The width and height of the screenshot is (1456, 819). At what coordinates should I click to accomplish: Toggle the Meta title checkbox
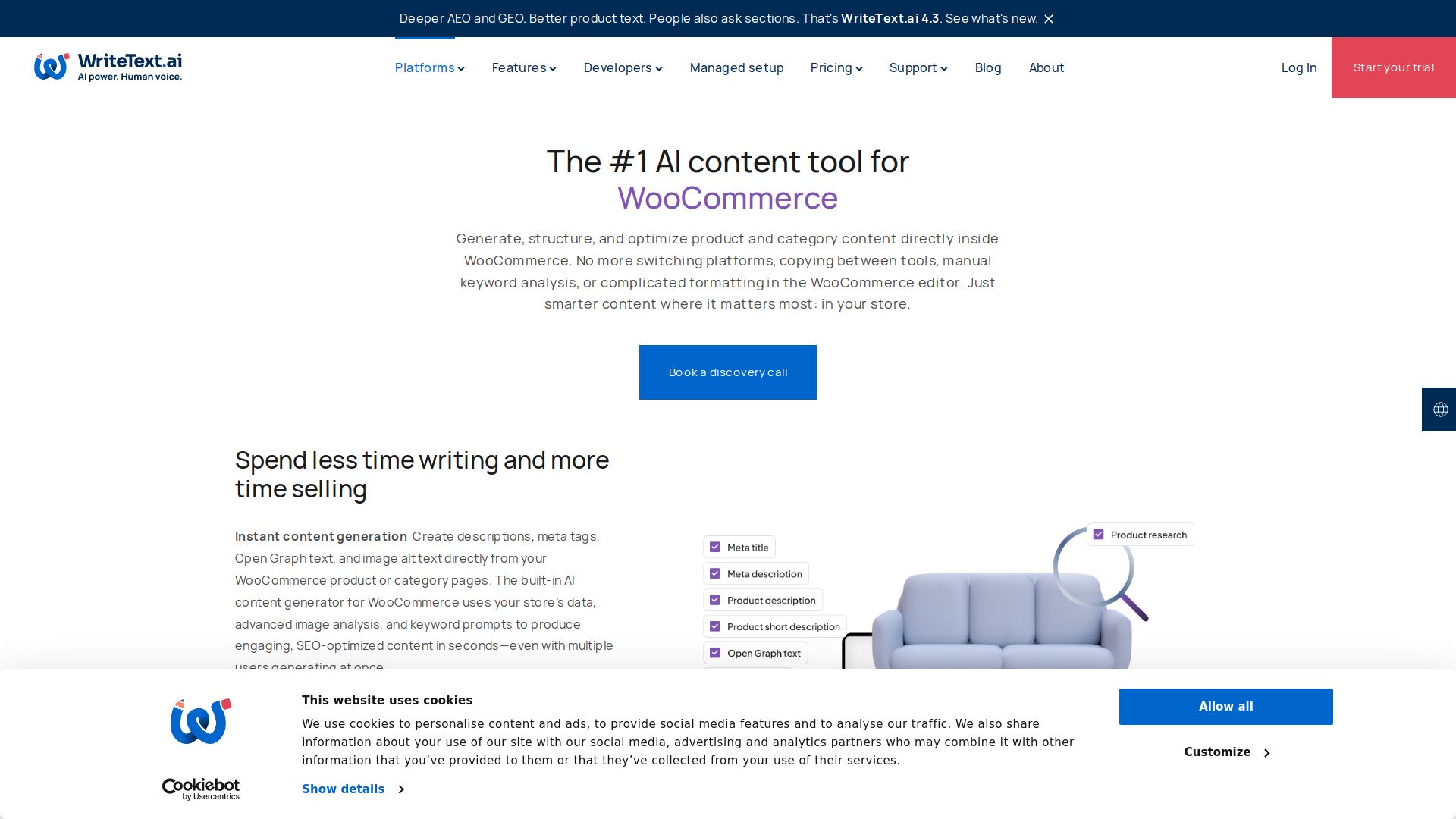[x=714, y=546]
